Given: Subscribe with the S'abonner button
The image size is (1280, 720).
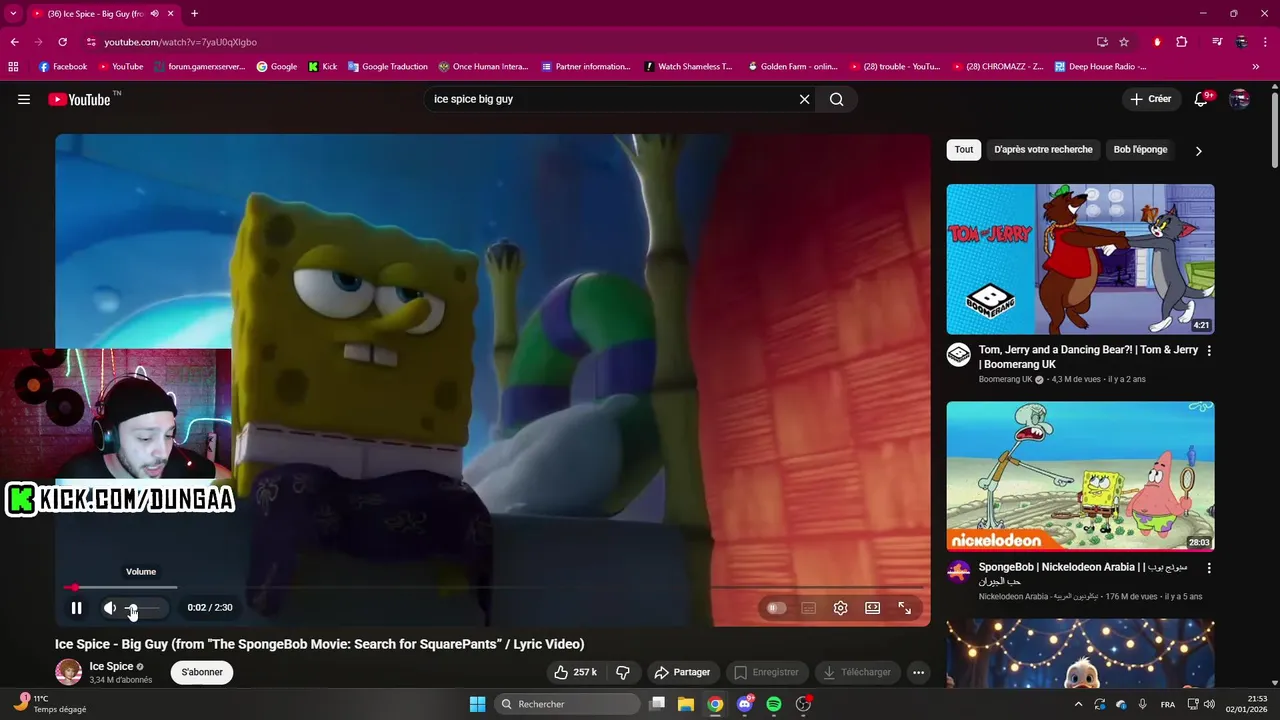Looking at the screenshot, I should click(x=202, y=672).
